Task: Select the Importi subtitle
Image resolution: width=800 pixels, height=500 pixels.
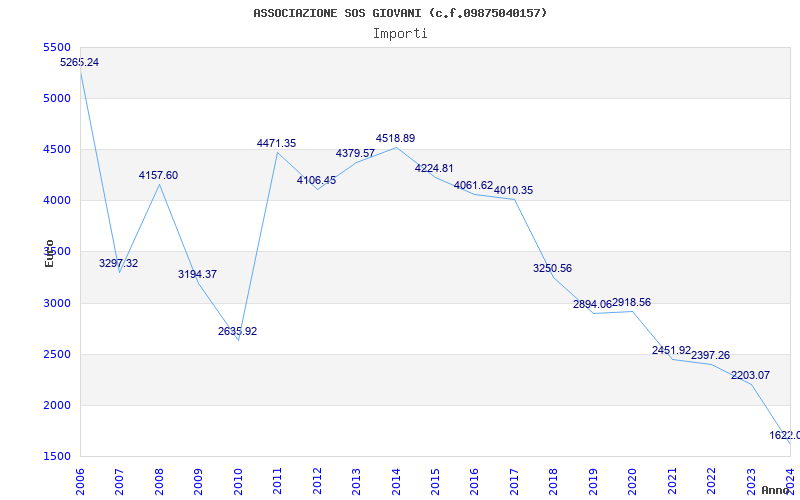Action: tap(400, 34)
